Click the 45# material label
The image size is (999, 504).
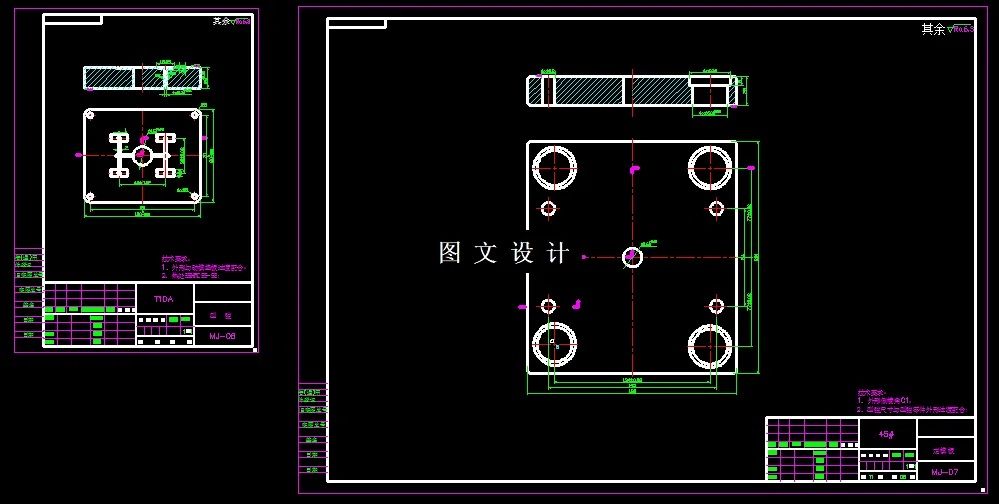click(886, 434)
